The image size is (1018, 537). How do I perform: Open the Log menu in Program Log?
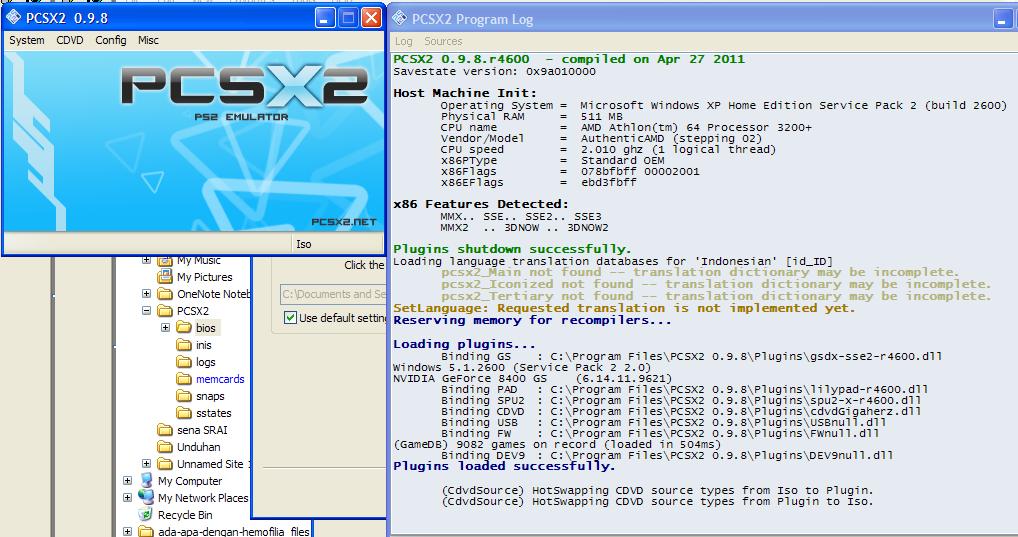403,42
